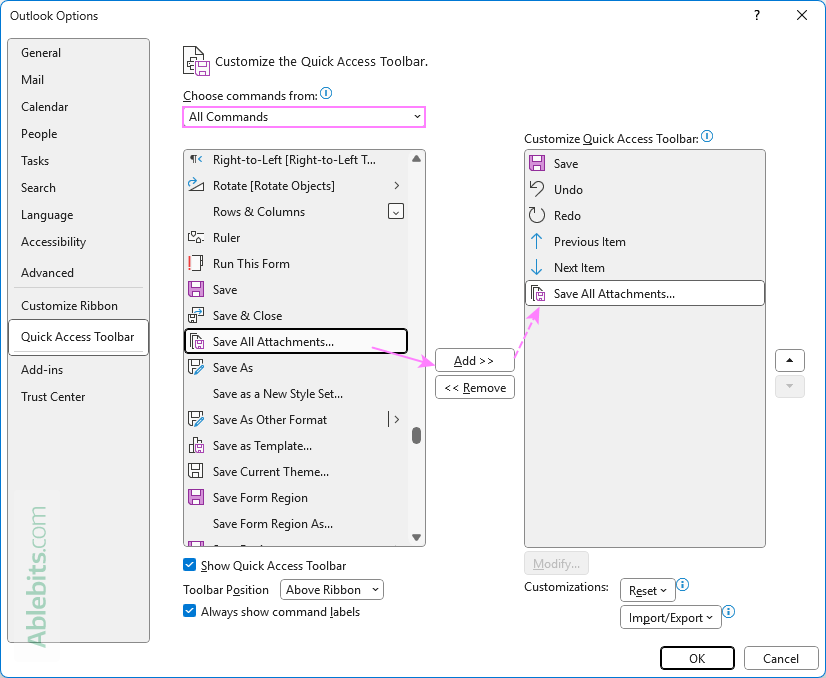Click the Save Form Region icon
The image size is (826, 678).
(196, 497)
